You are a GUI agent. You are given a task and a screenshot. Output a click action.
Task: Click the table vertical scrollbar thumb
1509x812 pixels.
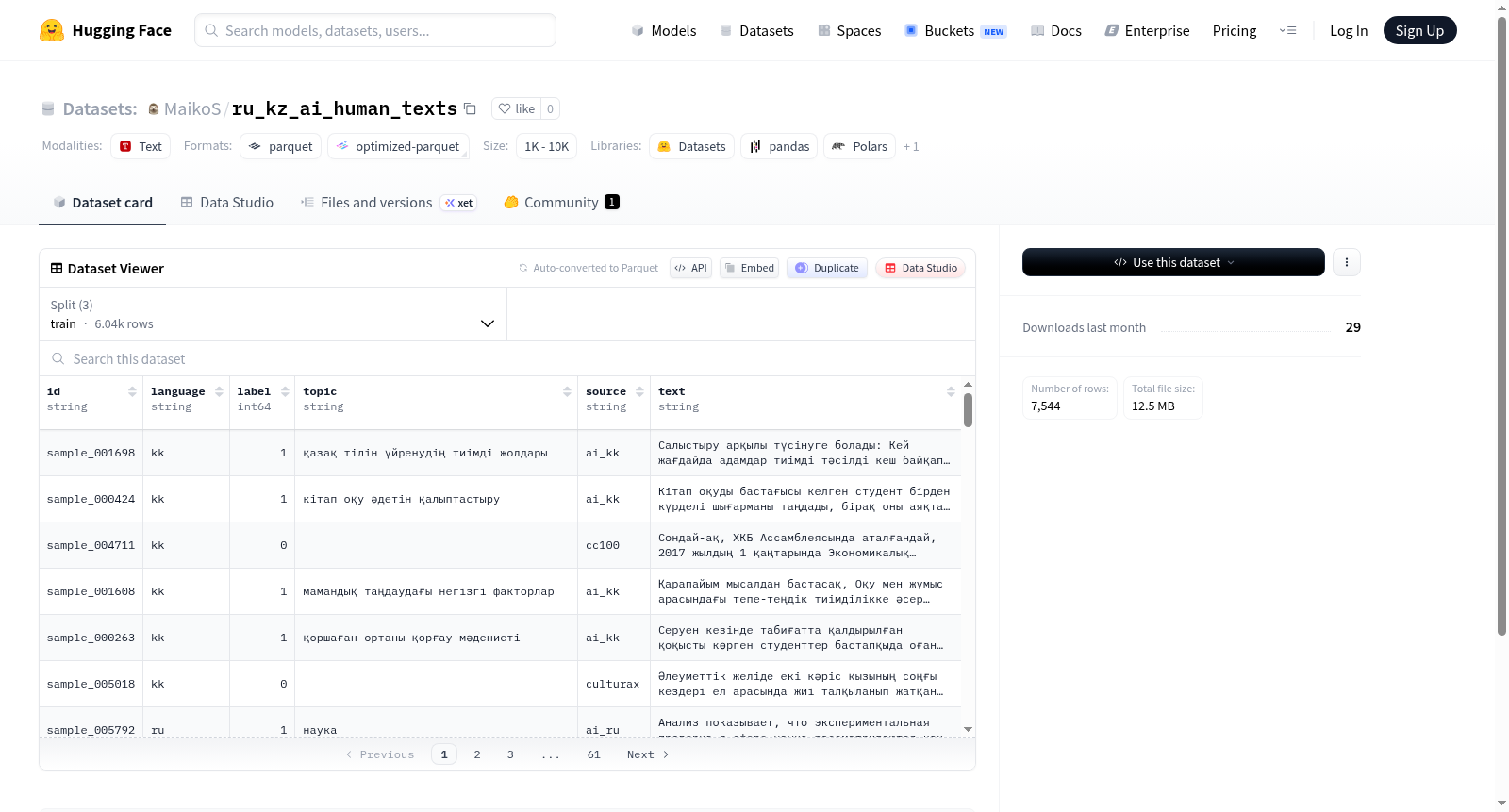tap(968, 410)
